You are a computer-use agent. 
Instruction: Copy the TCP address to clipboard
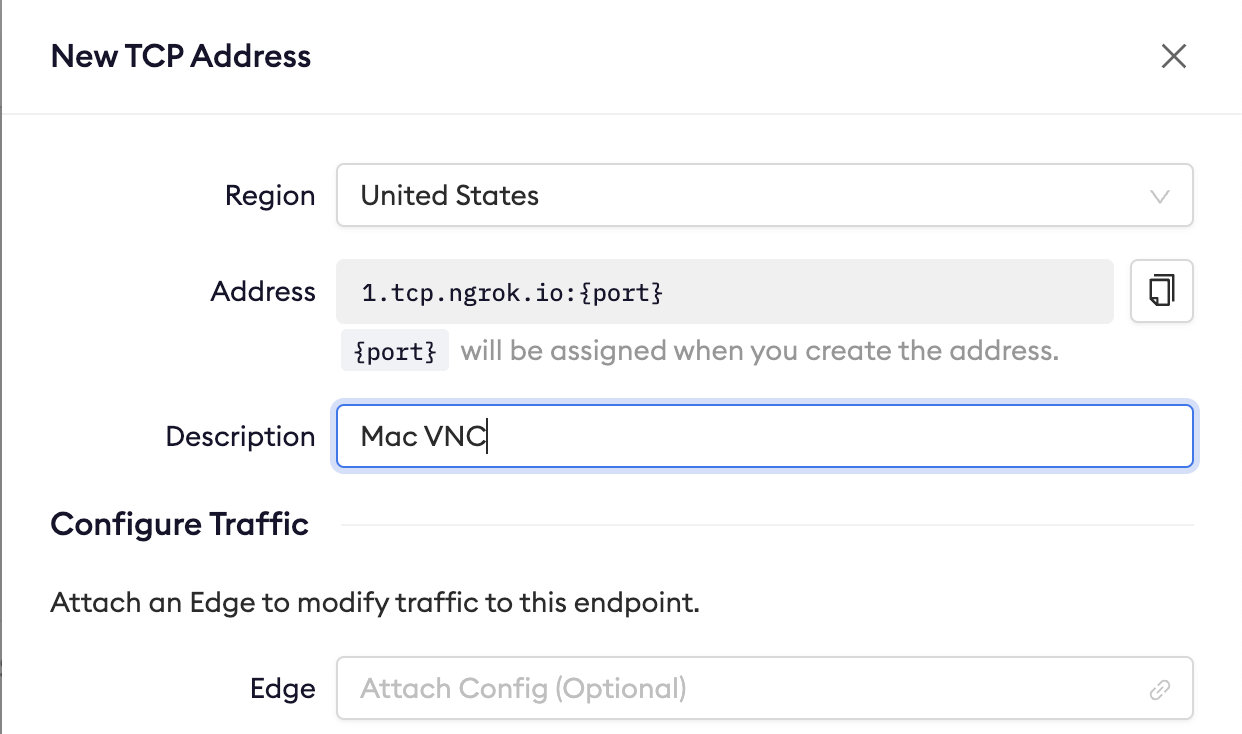pos(1161,292)
